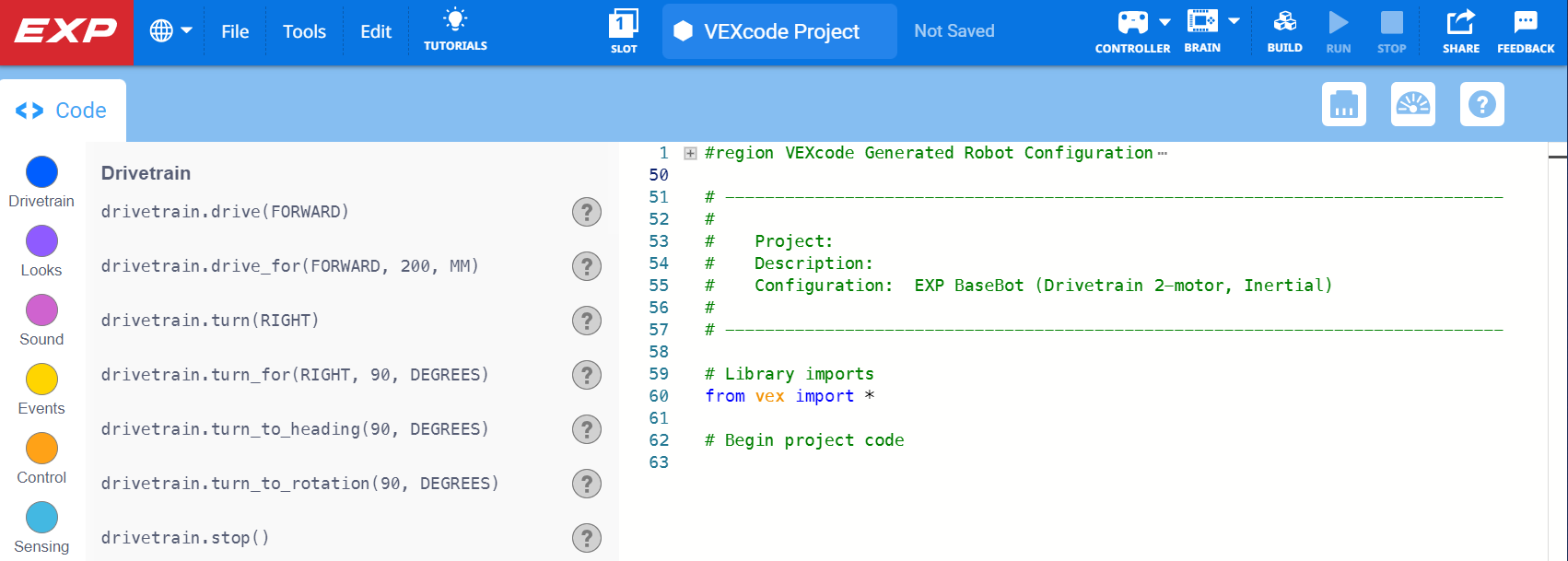Click the Build icon in toolbar
Viewport: 1568px width, 561px height.
tap(1284, 22)
